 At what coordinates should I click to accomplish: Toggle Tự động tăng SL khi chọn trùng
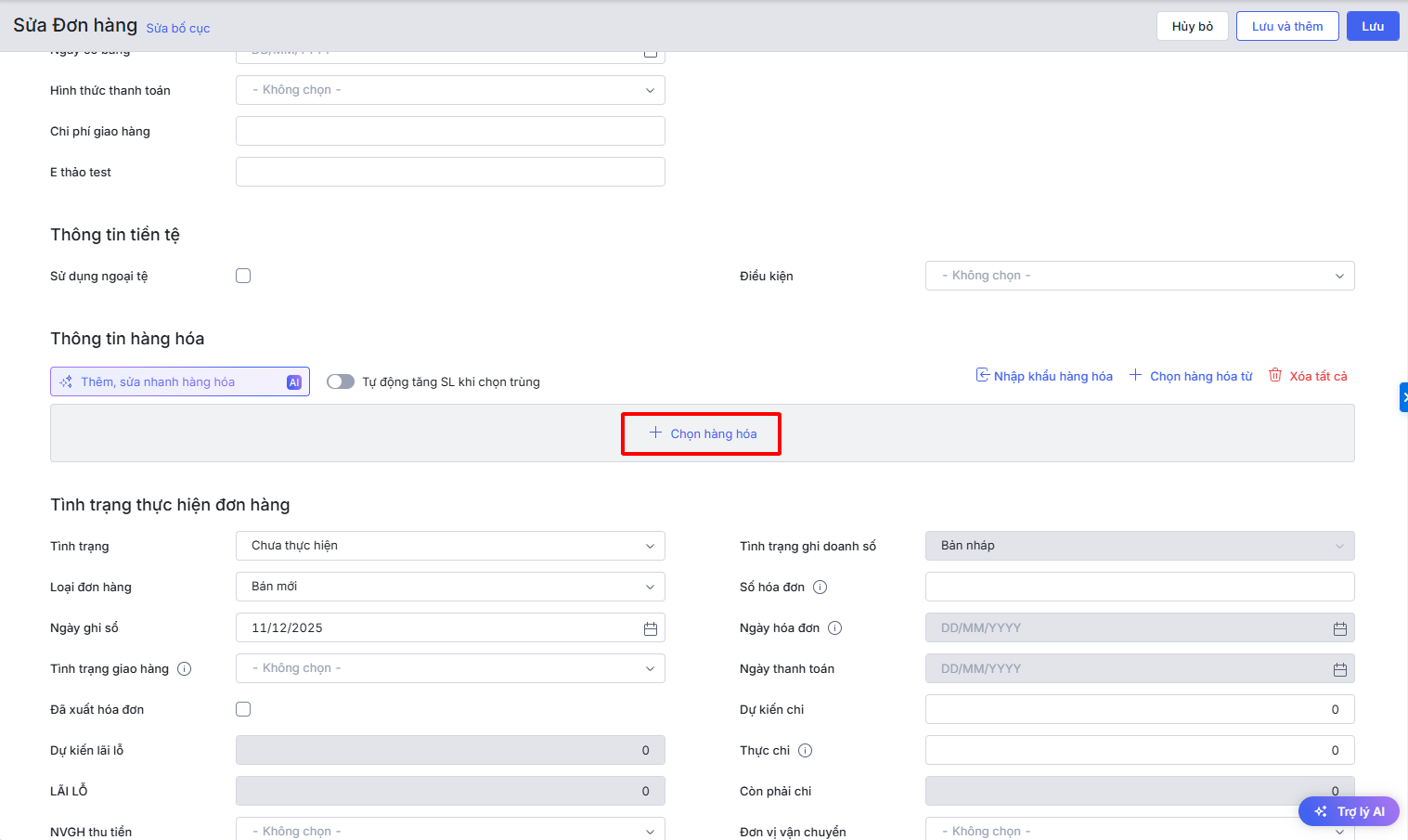[341, 381]
